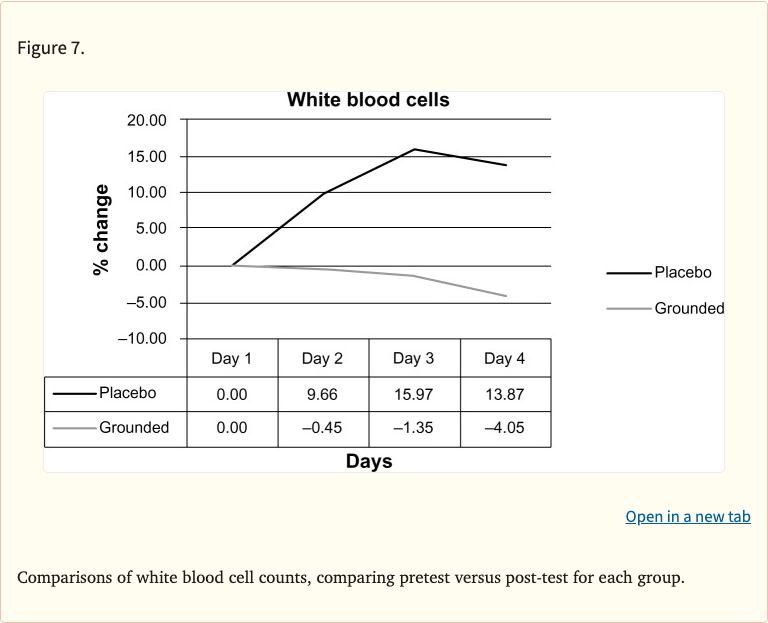Screen dimensions: 768x623
Task: Select the Day 3 column header
Action: [x=413, y=358]
